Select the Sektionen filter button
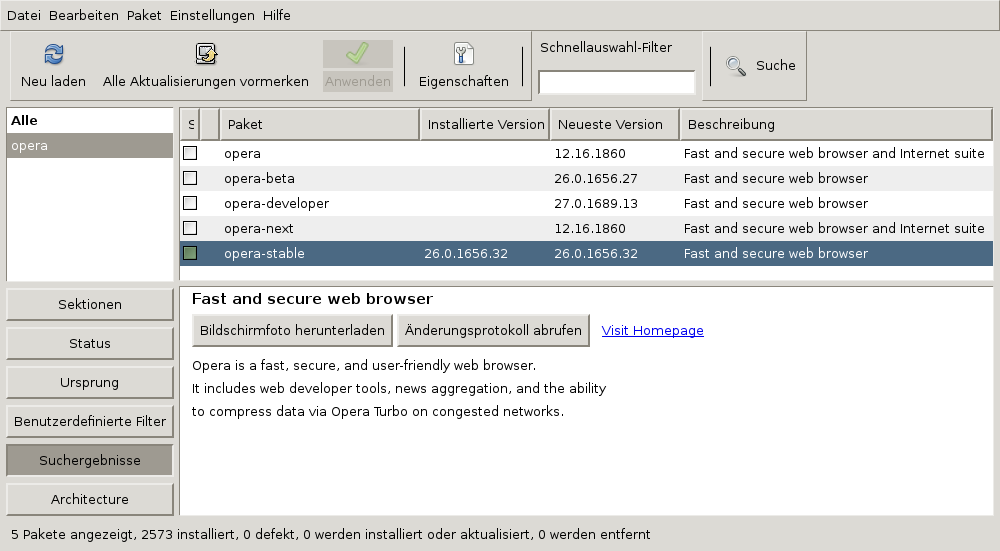Screen dimensions: 1000x551 coord(90,304)
